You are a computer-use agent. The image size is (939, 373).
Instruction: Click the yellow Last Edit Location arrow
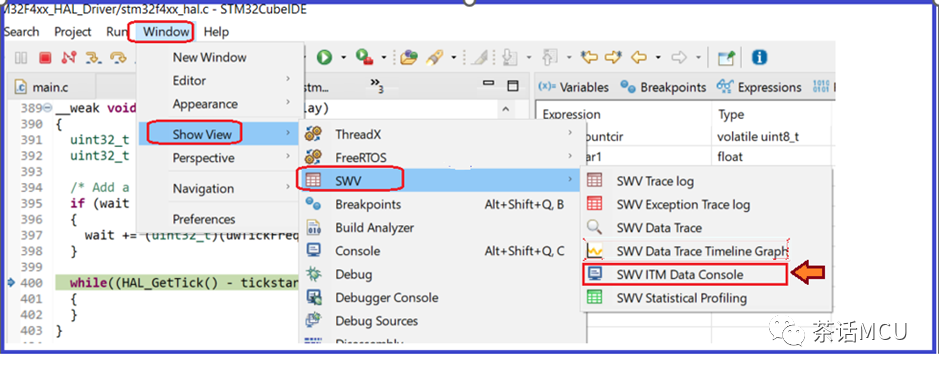coord(590,57)
